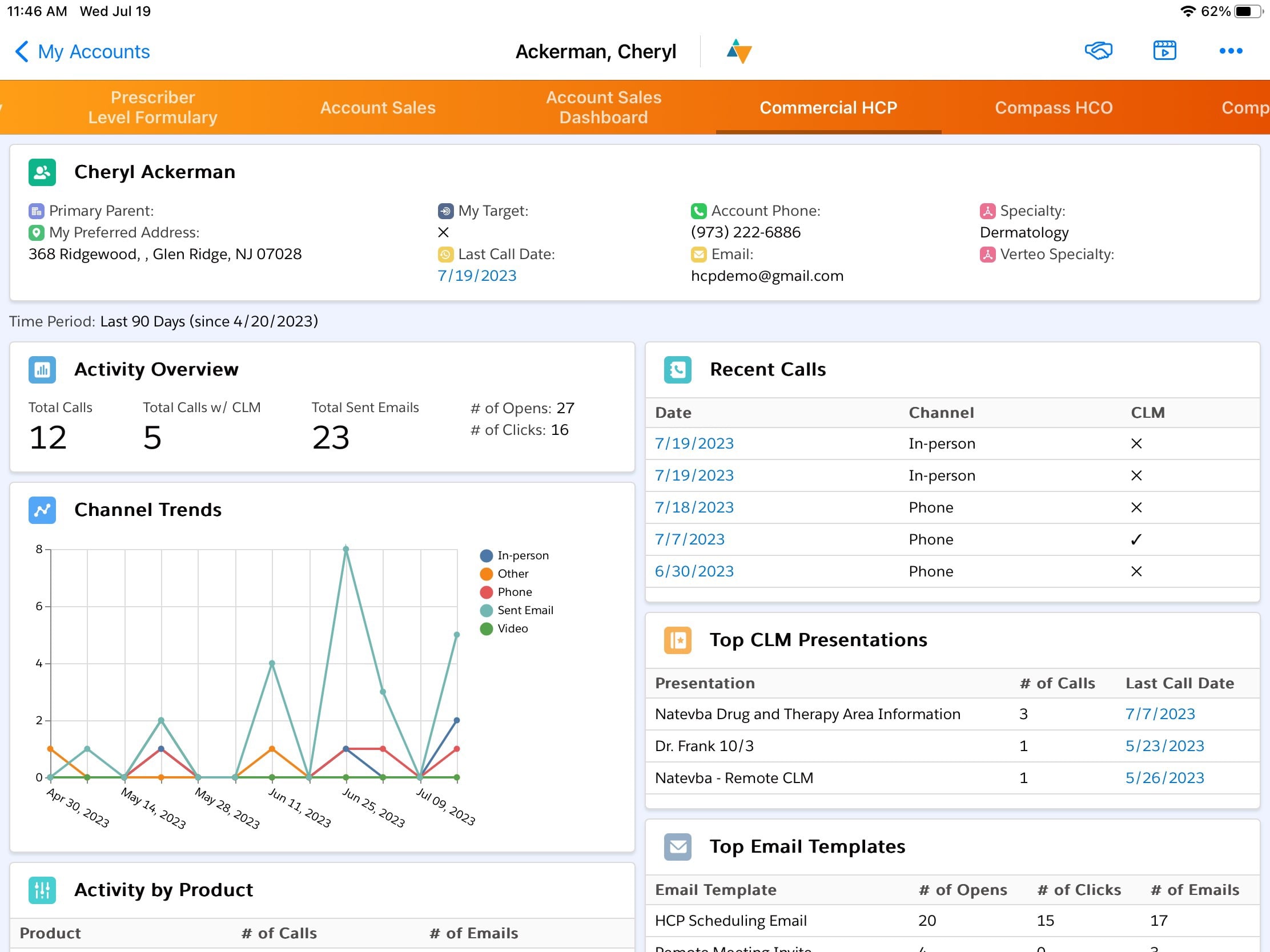Click the Top CLM Presentations panel icon

pyautogui.click(x=677, y=640)
